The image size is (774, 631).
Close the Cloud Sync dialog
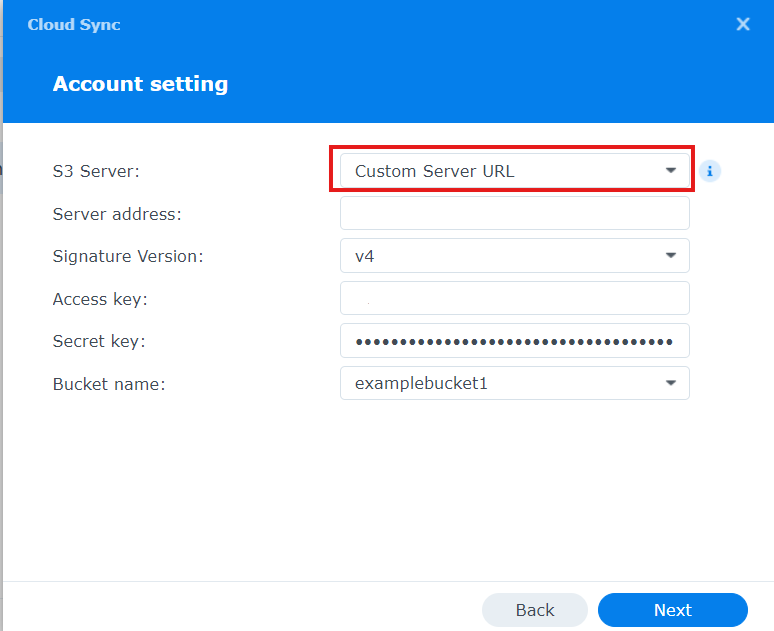click(743, 24)
